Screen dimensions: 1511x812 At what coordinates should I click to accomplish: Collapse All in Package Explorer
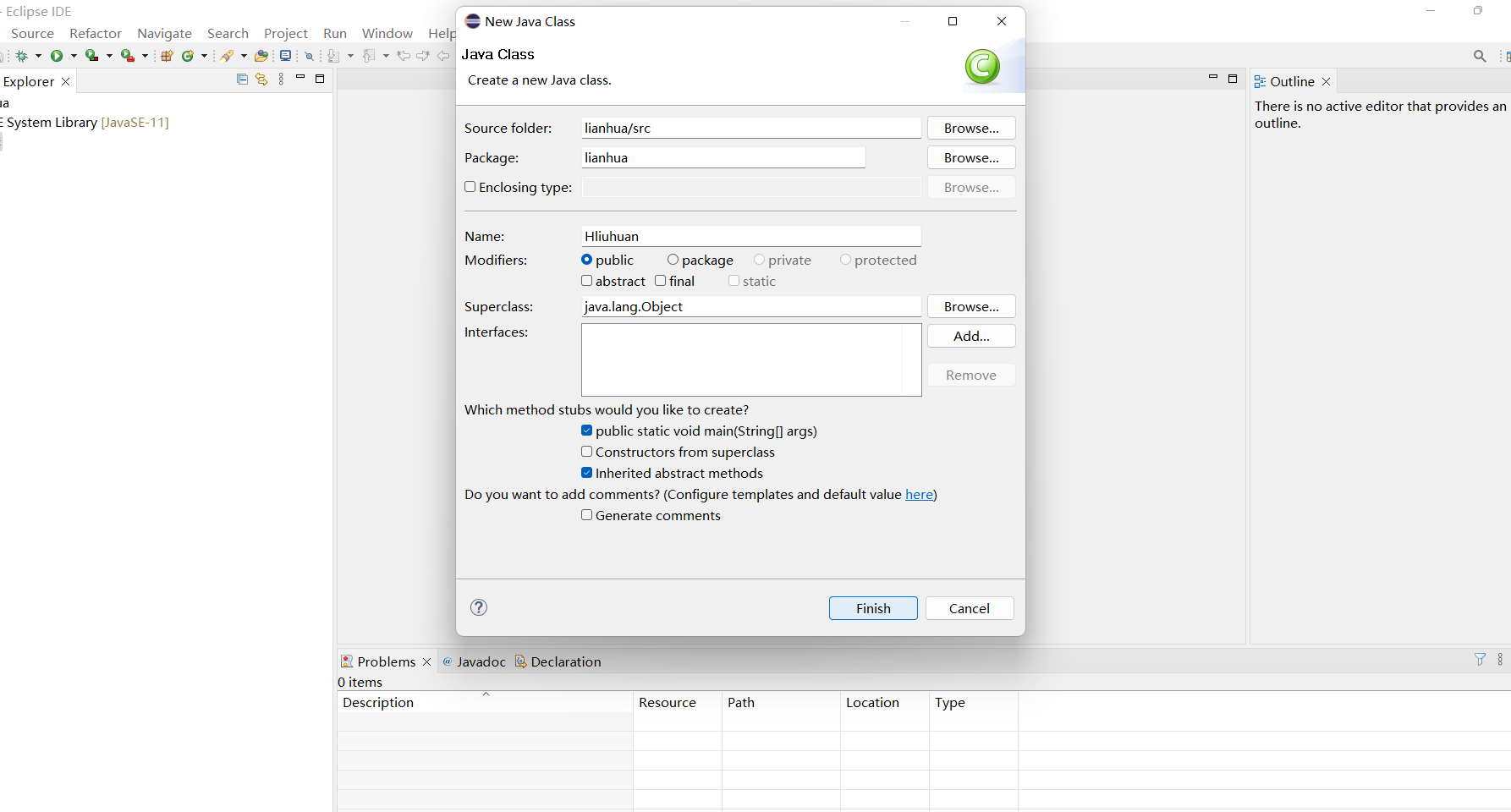(x=242, y=80)
